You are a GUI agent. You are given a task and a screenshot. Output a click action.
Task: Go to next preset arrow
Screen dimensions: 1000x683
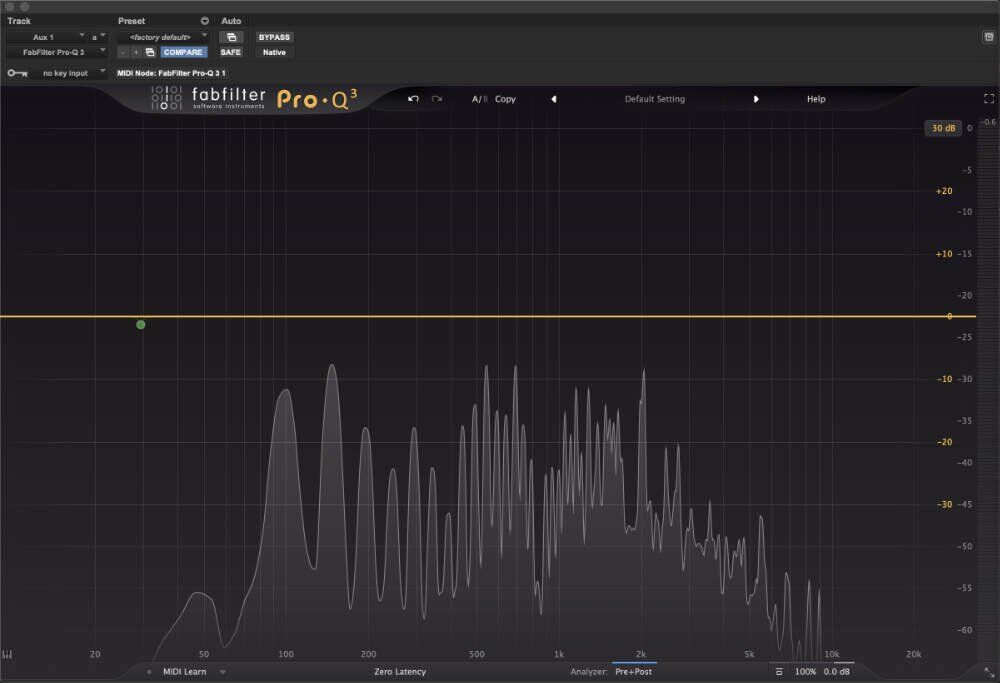point(756,99)
